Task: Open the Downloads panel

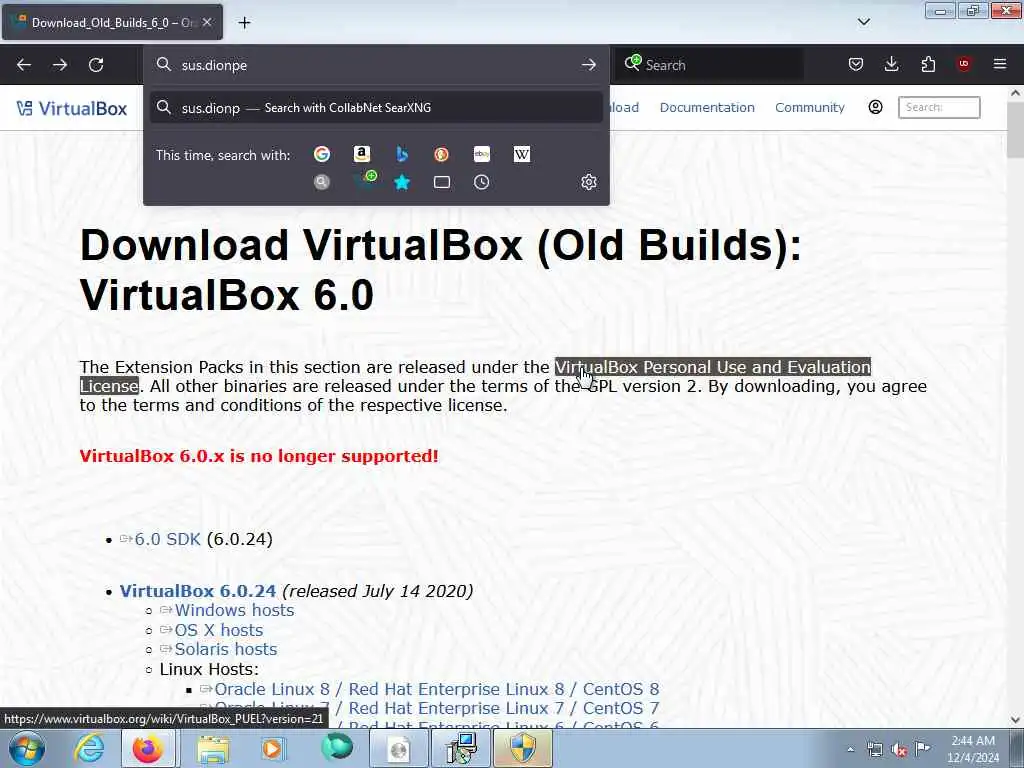Action: 891,64
